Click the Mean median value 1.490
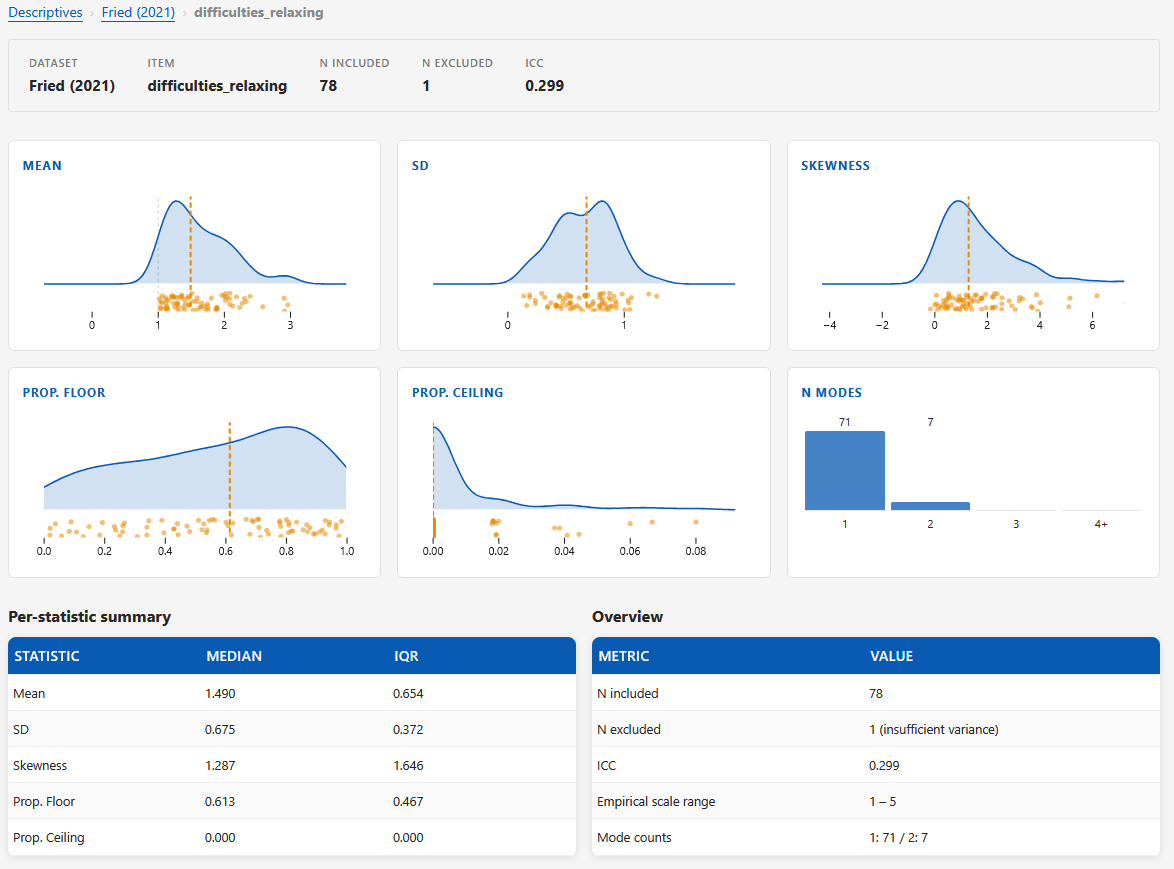This screenshot has width=1174, height=869. (x=220, y=694)
